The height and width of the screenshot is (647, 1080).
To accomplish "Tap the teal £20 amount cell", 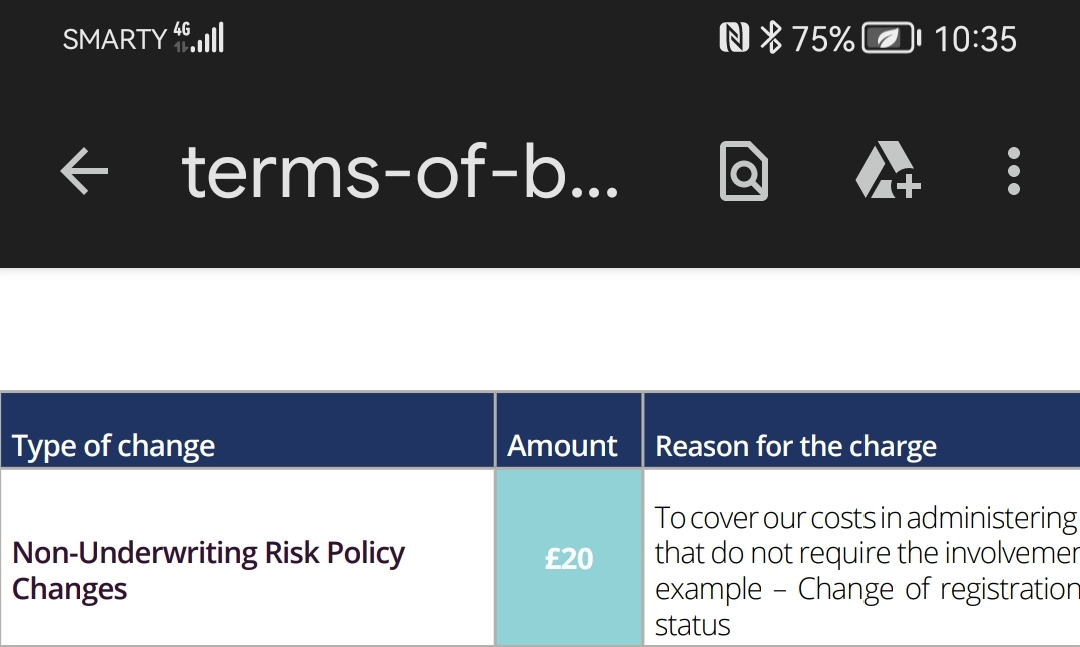I will point(568,557).
